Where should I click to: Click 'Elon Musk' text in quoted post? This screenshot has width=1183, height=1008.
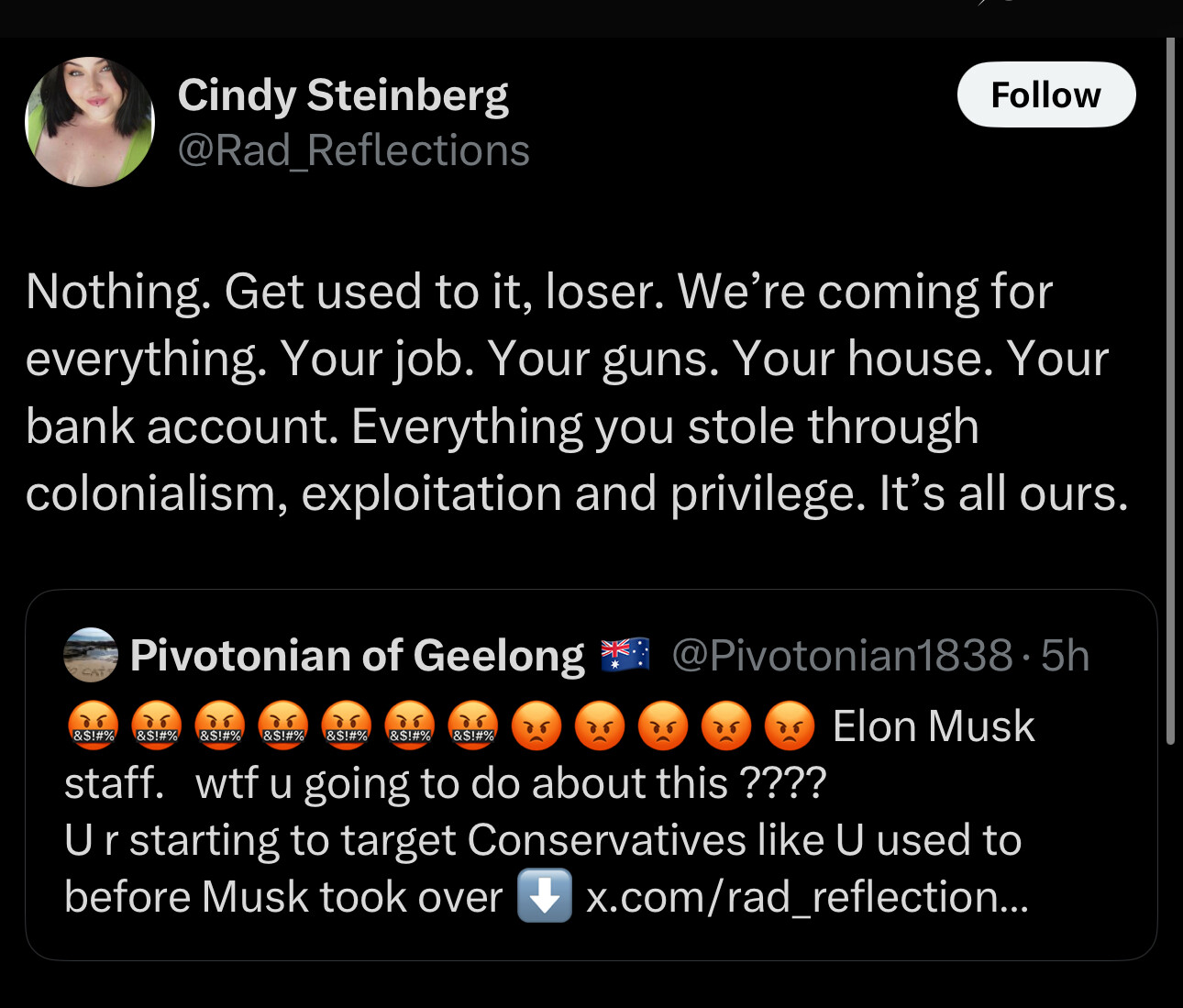934,726
